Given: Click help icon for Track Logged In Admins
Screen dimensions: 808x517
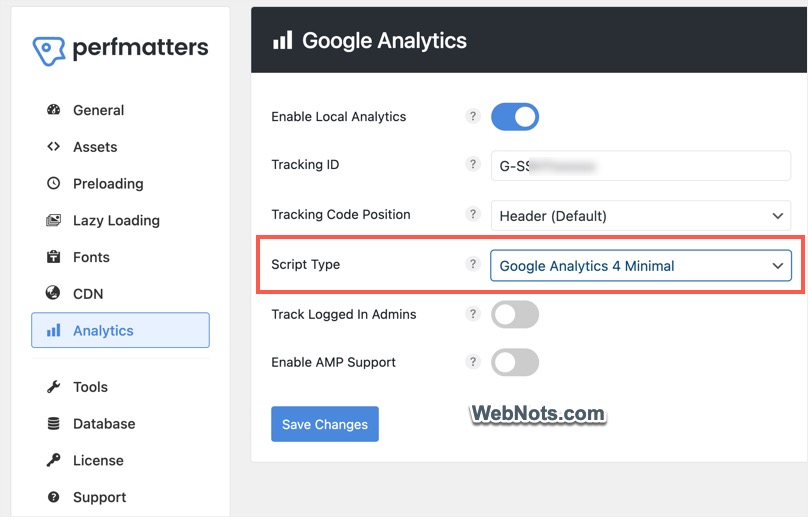Looking at the screenshot, I should (x=473, y=314).
